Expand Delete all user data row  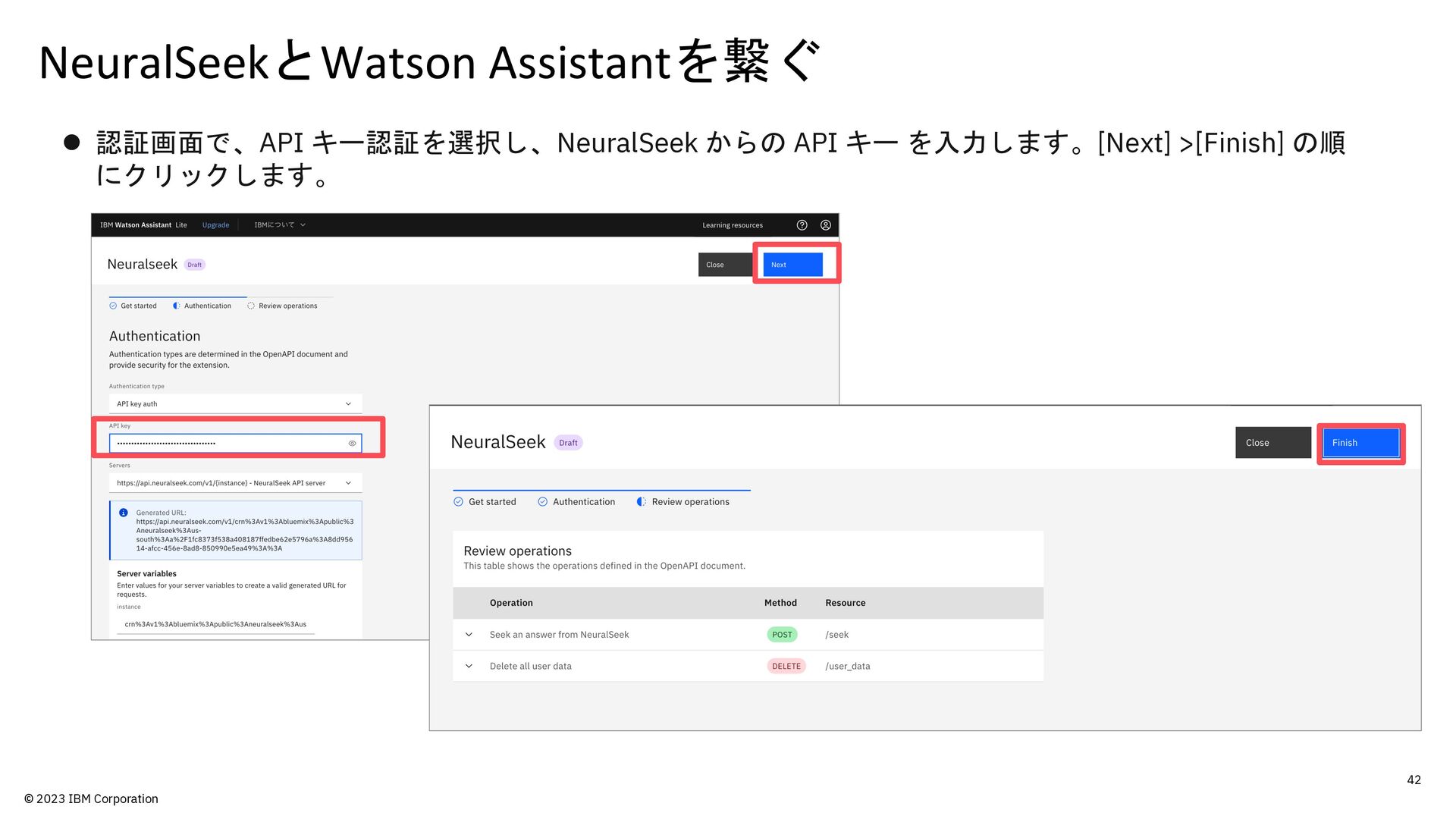coord(469,667)
